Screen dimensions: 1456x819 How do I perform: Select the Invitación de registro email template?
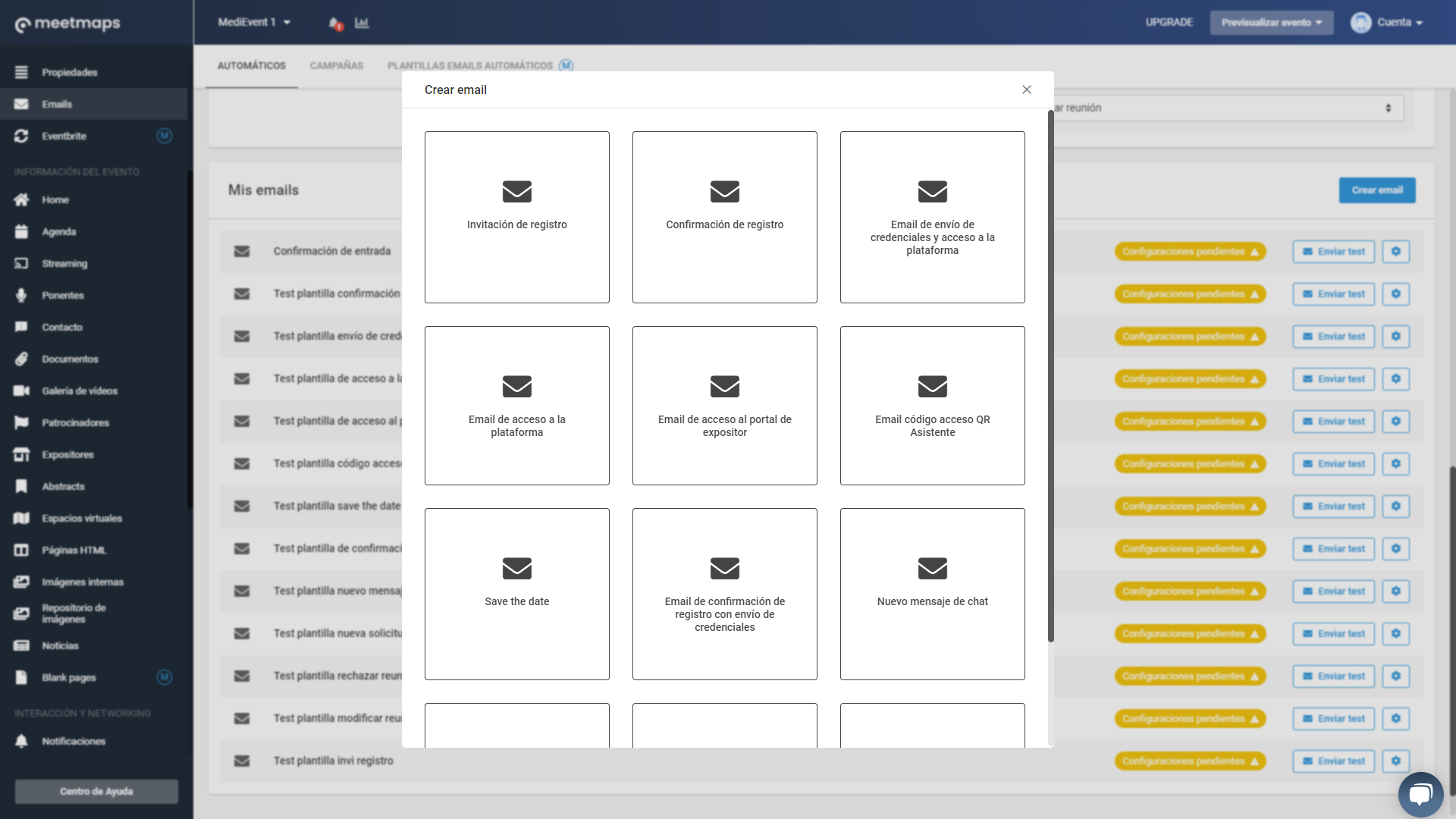(x=516, y=217)
